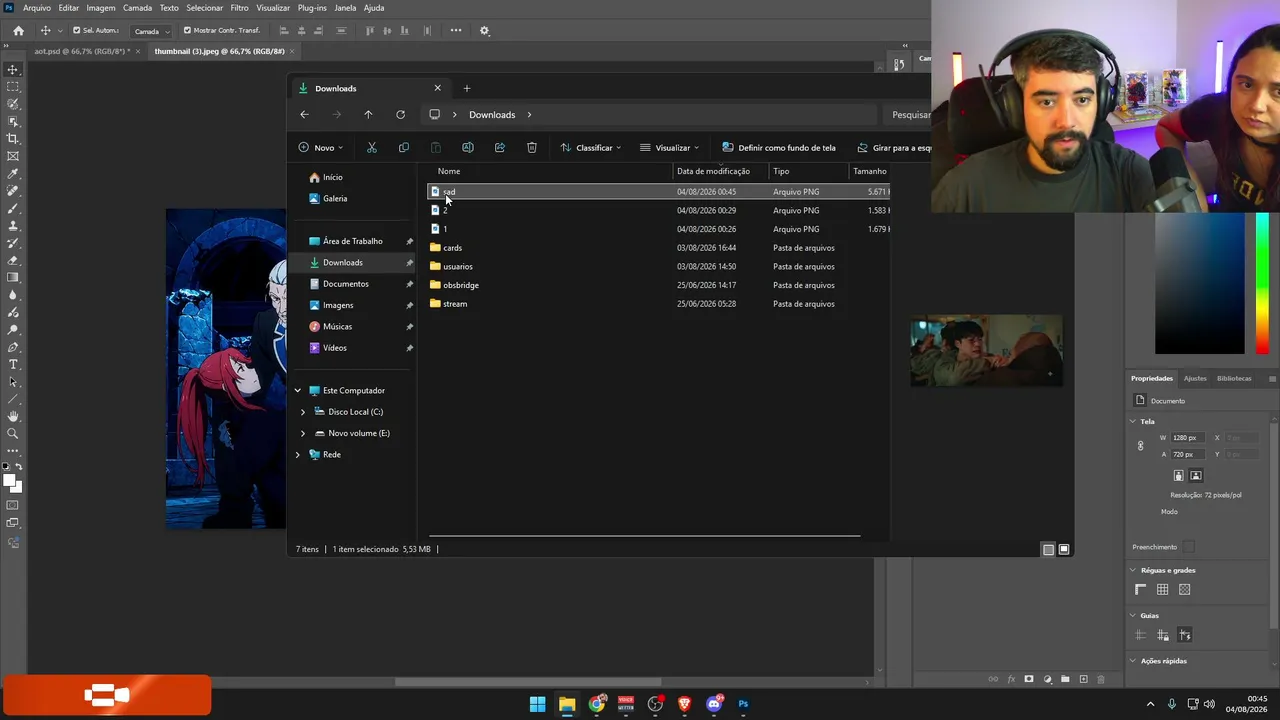This screenshot has width=1280, height=720.
Task: Select the Hand tool
Action: pyautogui.click(x=13, y=416)
